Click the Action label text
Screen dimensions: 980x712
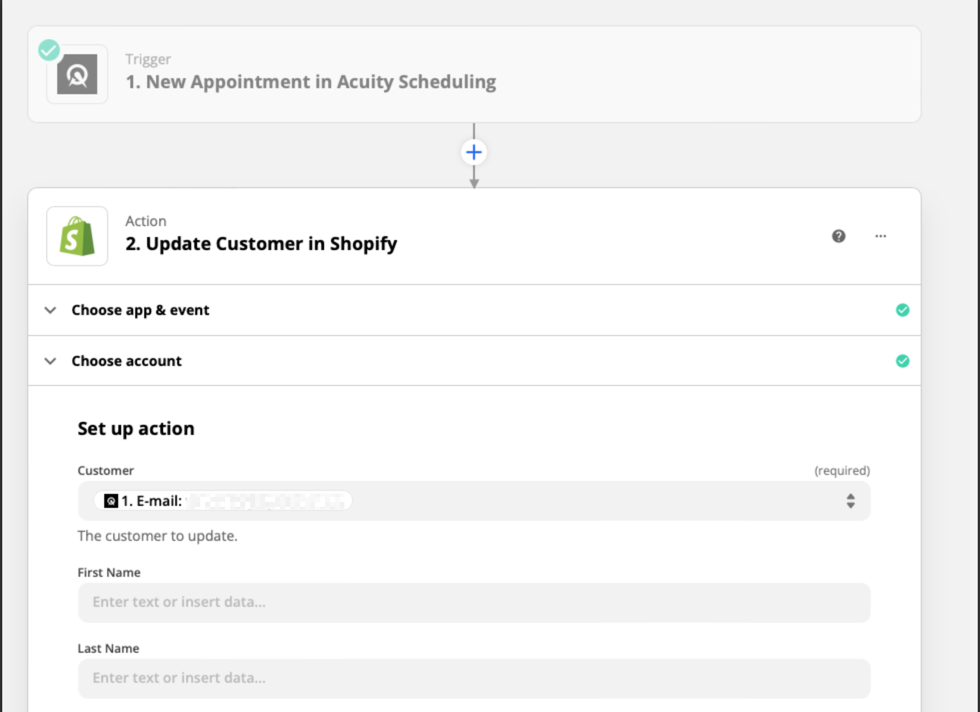coord(146,221)
